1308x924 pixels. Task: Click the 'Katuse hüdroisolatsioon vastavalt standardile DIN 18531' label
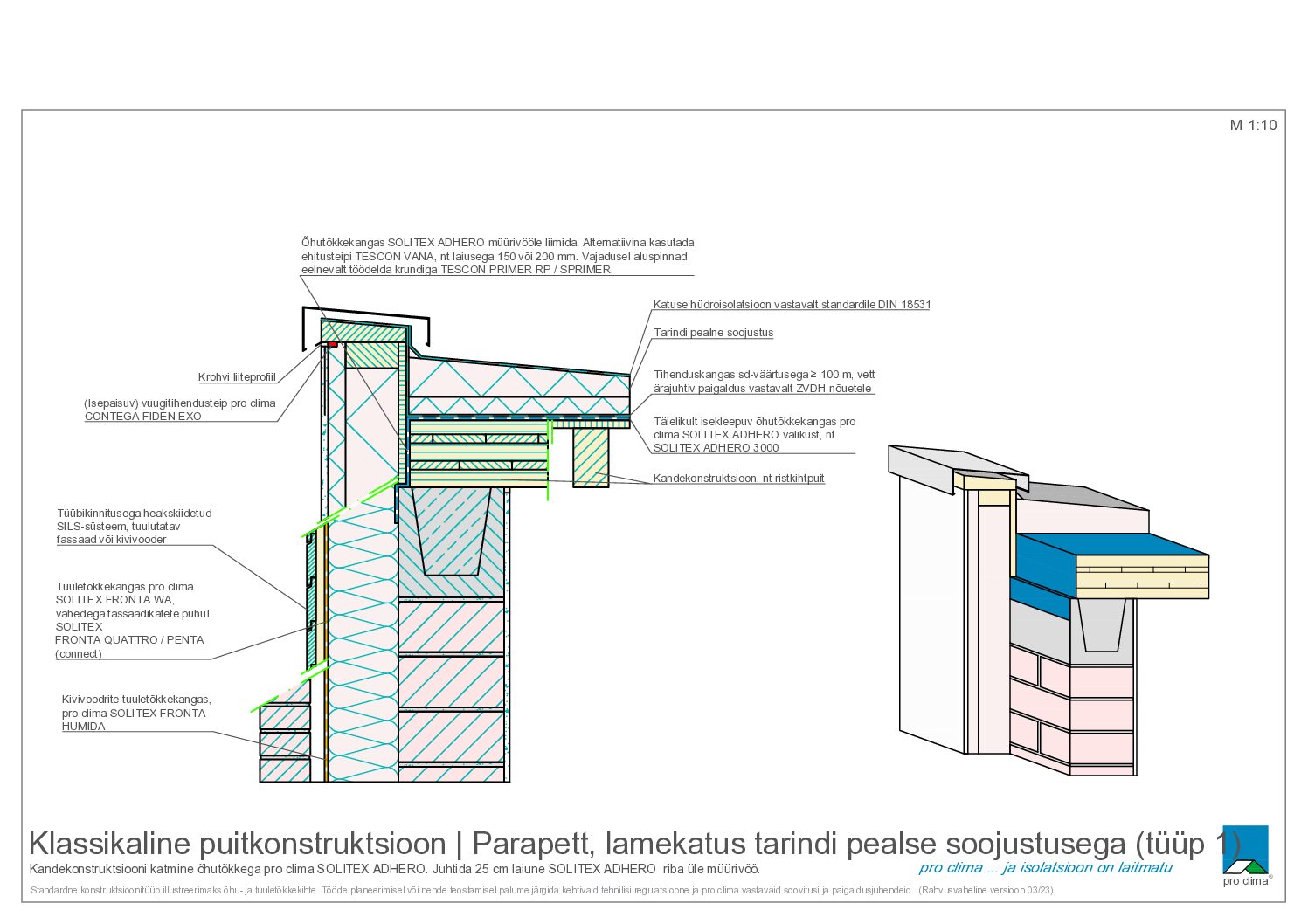pos(792,305)
